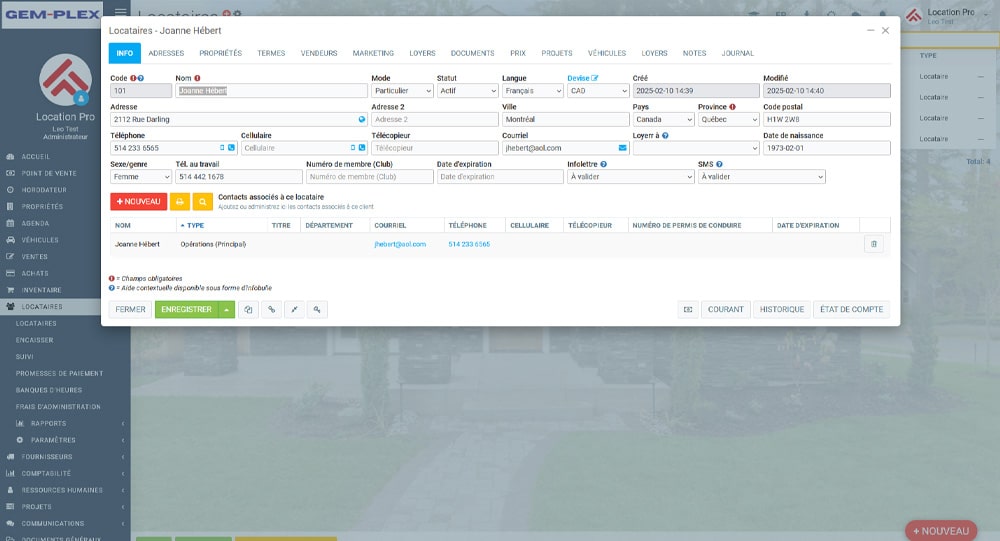Screen dimensions: 1000x541
Task: Delete Joanne Hébert contact with trash icon
Action: (873, 244)
